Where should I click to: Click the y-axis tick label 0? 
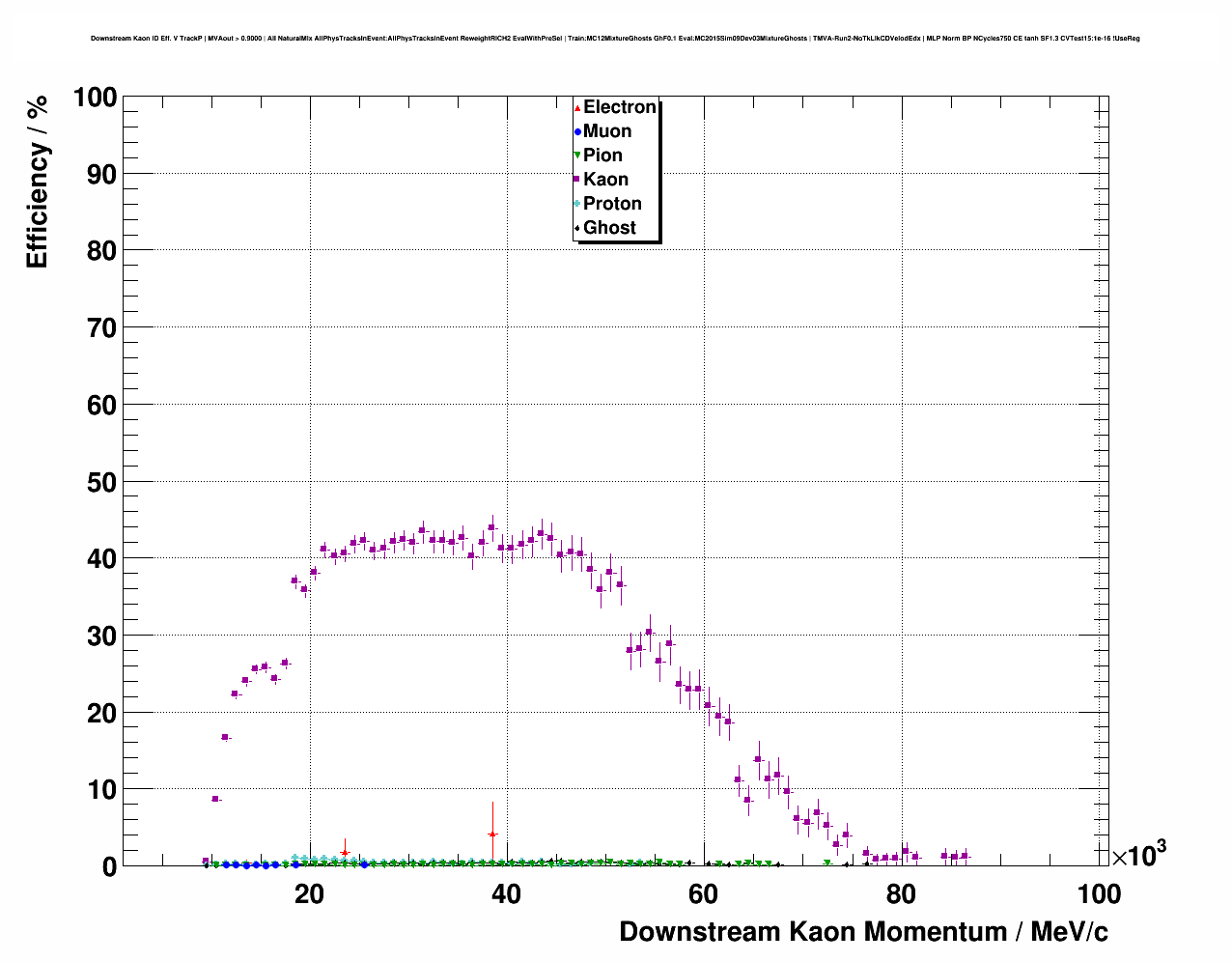tap(109, 867)
